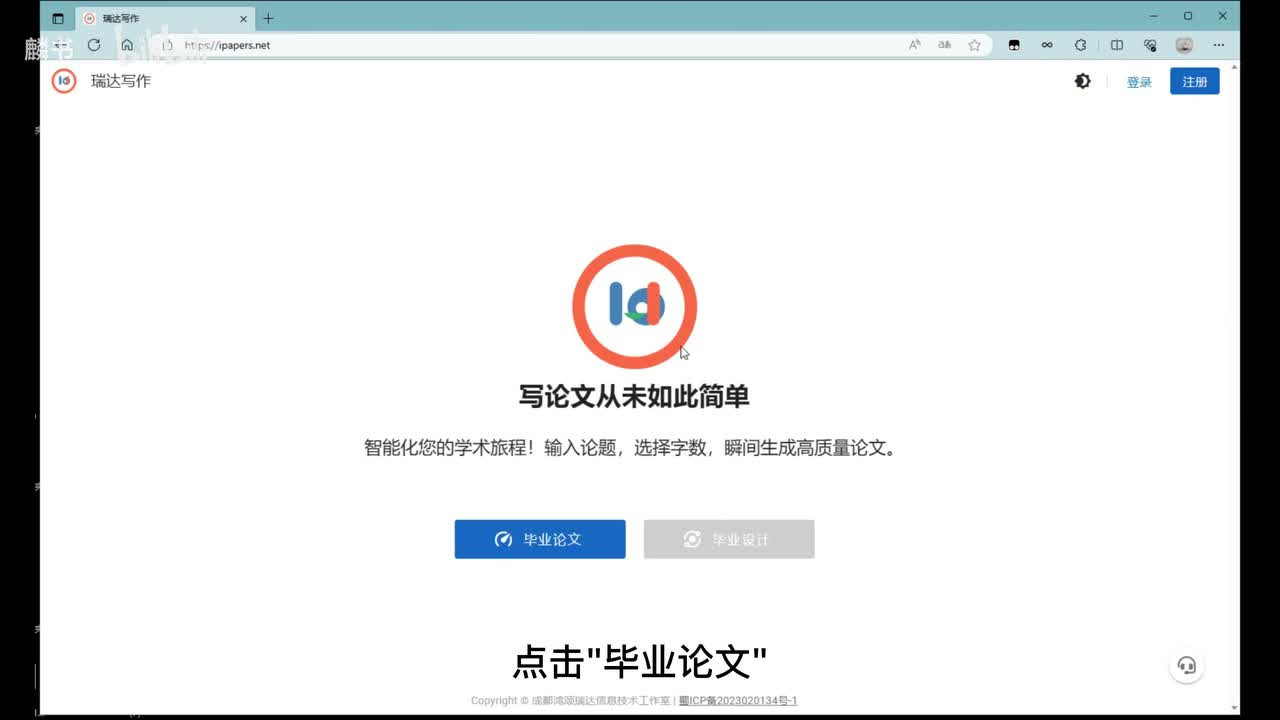Refresh the page with reload icon

(94, 45)
